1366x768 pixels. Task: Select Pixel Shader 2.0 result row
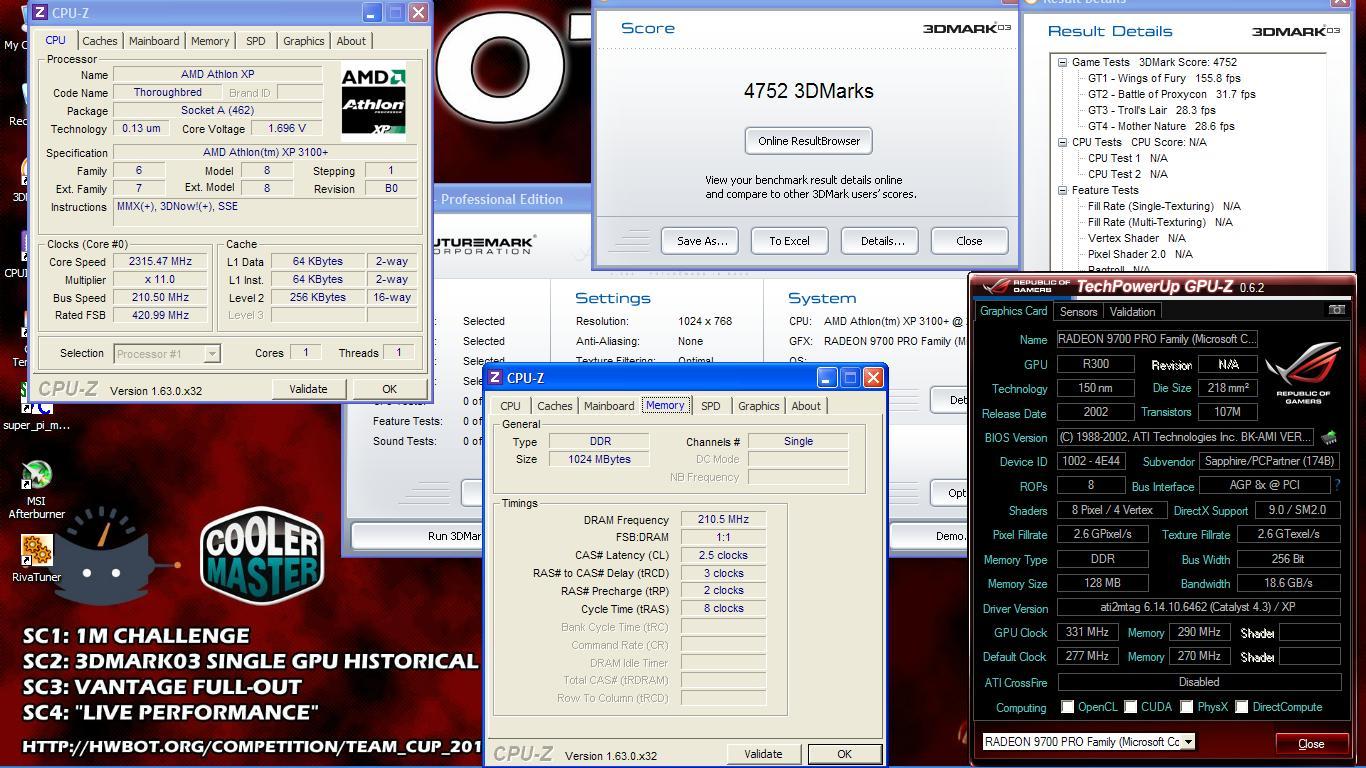(x=1140, y=254)
